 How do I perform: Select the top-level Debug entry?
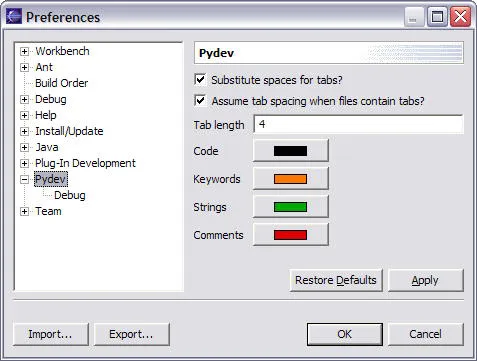pos(51,99)
